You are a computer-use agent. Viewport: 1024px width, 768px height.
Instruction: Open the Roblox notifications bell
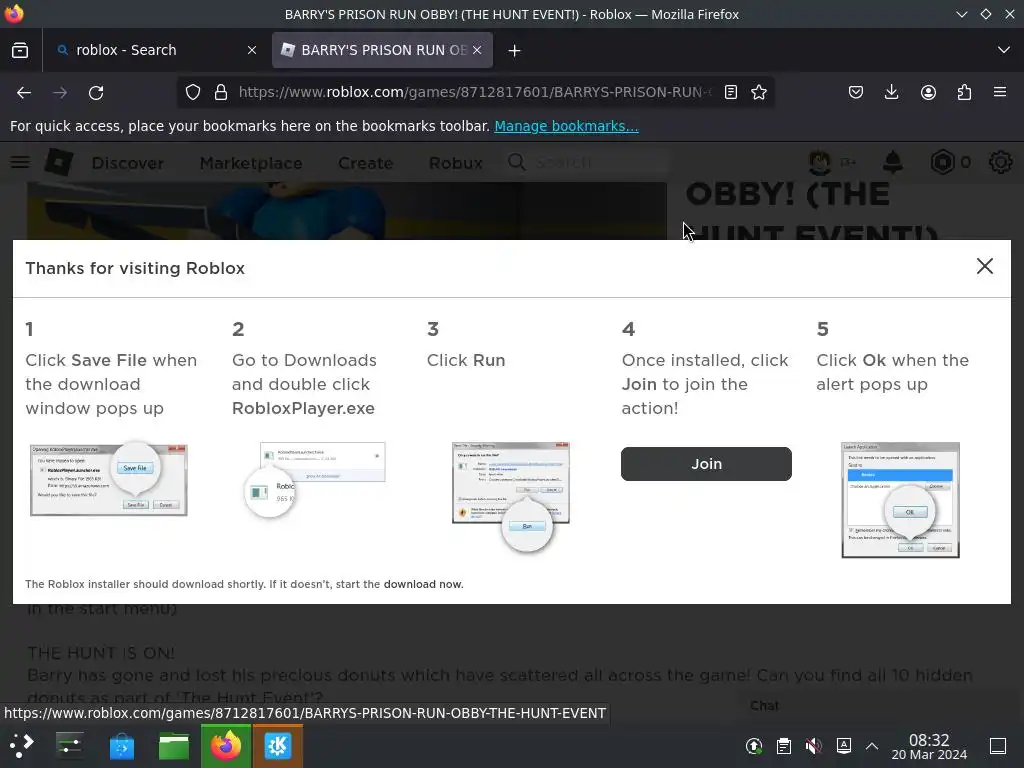point(893,162)
